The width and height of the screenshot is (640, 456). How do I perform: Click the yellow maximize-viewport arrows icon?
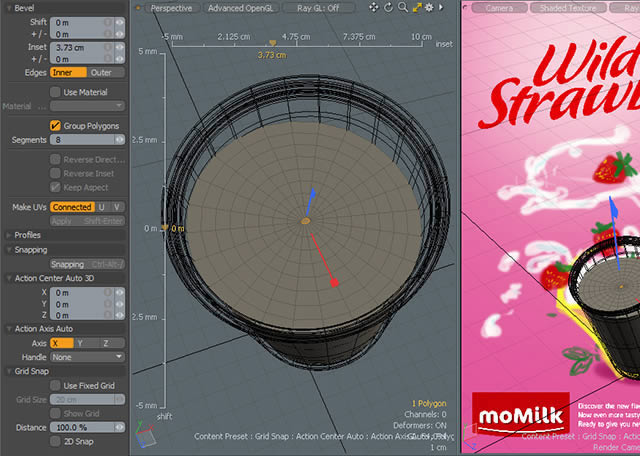(x=417, y=7)
